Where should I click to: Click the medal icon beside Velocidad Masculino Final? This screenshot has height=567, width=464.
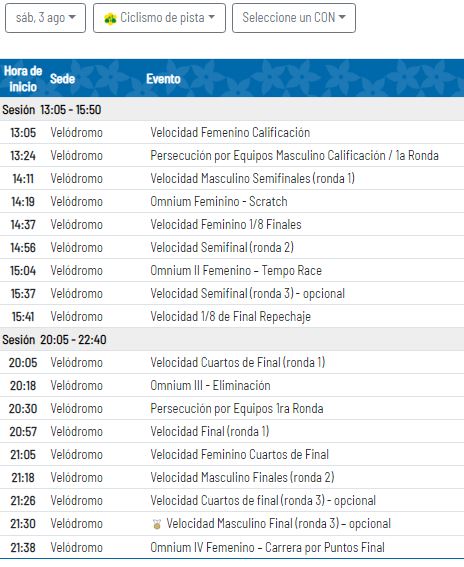[x=157, y=524]
